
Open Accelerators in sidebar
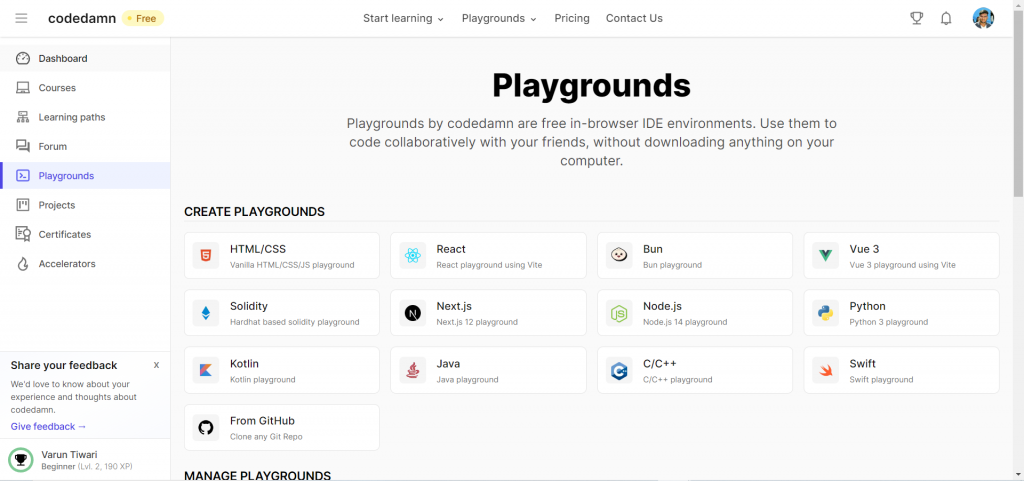pyautogui.click(x=85, y=264)
